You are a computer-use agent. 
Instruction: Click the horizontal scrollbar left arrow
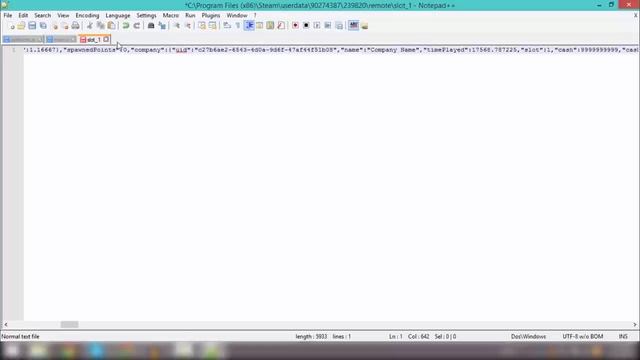pyautogui.click(x=6, y=324)
